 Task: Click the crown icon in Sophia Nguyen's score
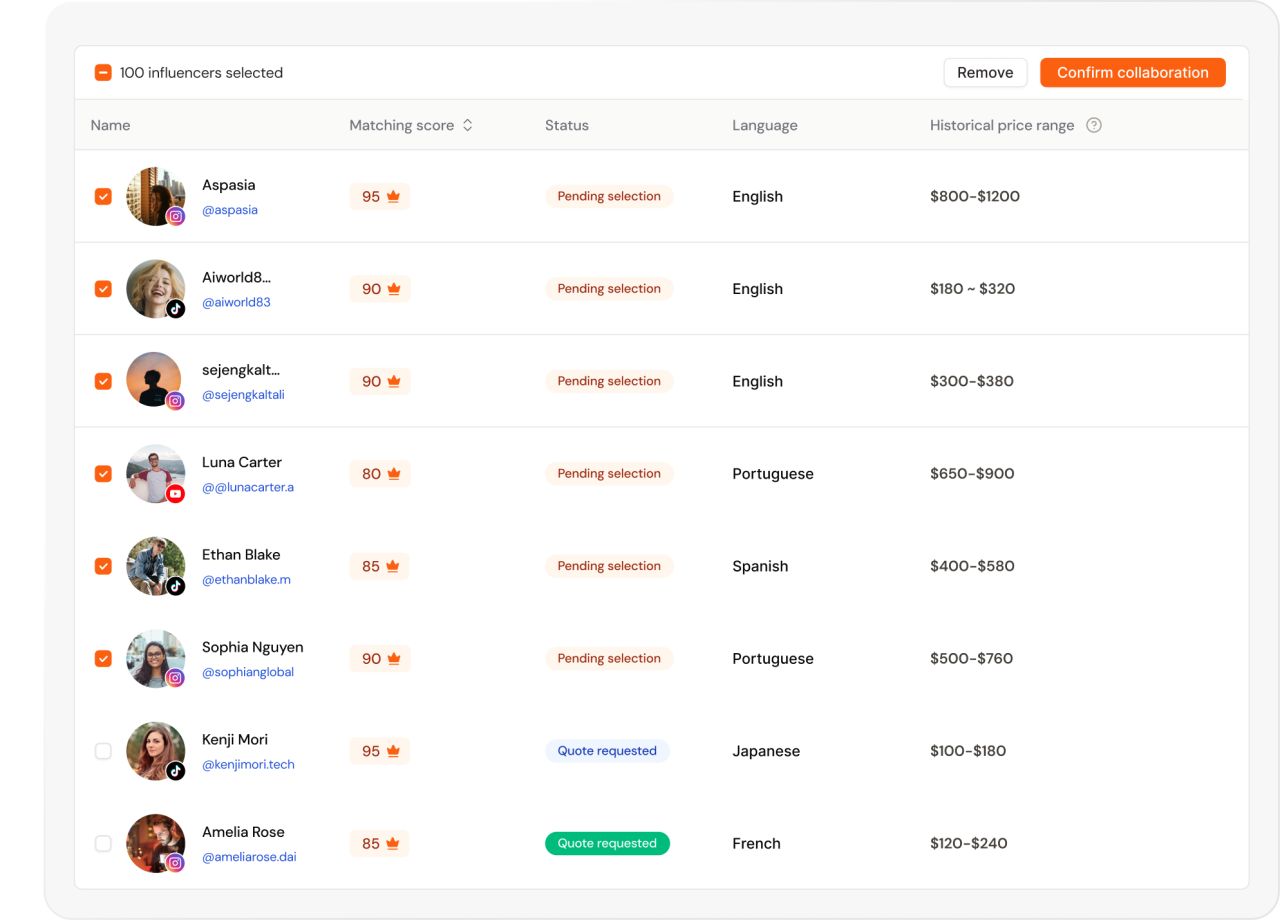pyautogui.click(x=393, y=659)
